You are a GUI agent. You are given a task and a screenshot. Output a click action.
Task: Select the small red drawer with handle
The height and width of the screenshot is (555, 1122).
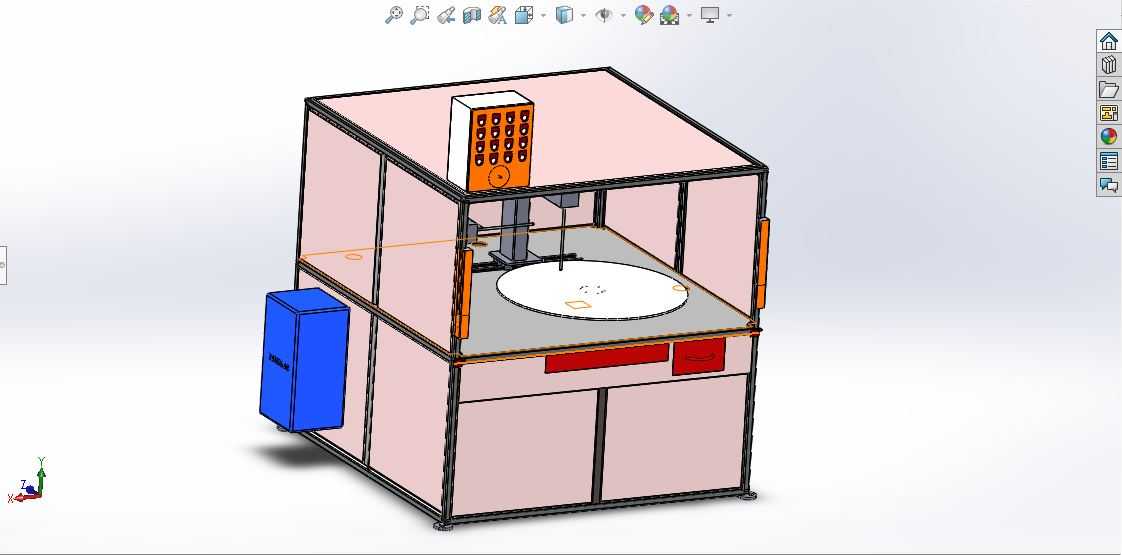tap(698, 356)
